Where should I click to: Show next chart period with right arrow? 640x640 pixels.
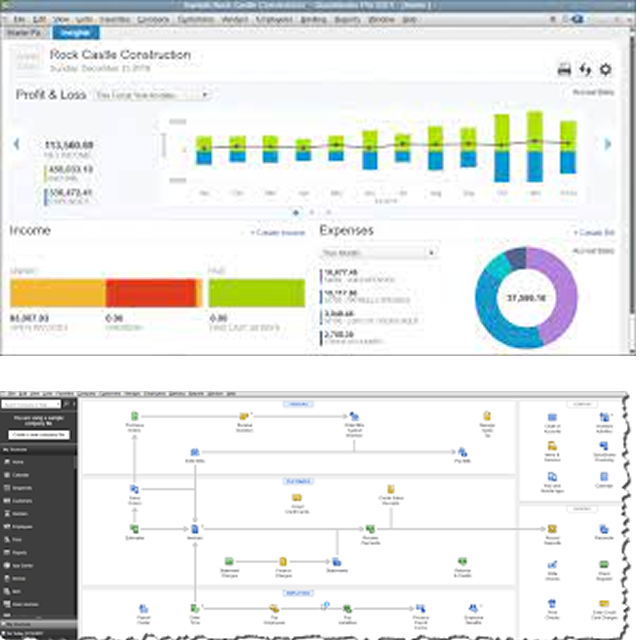point(607,144)
